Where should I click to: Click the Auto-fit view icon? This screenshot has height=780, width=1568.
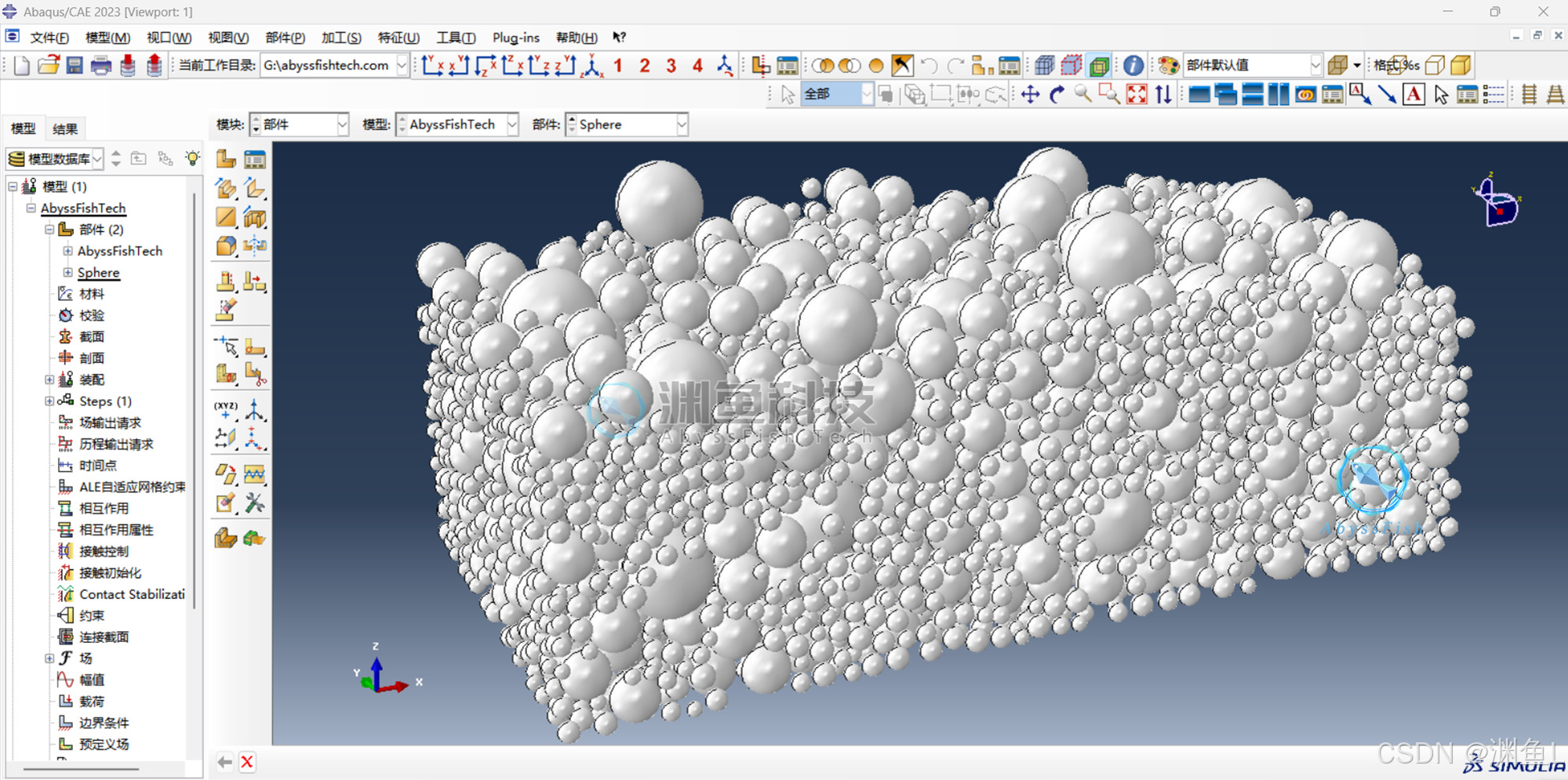1137,95
